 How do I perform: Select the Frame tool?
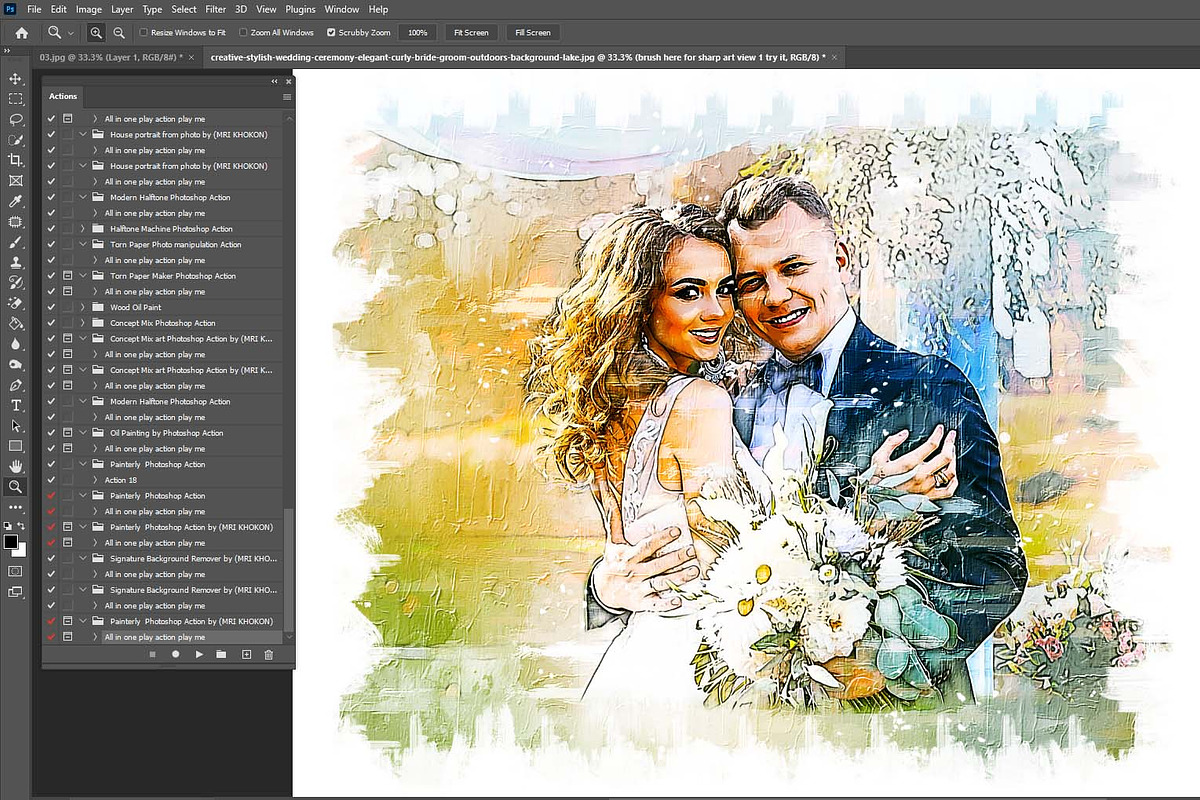pyautogui.click(x=15, y=181)
